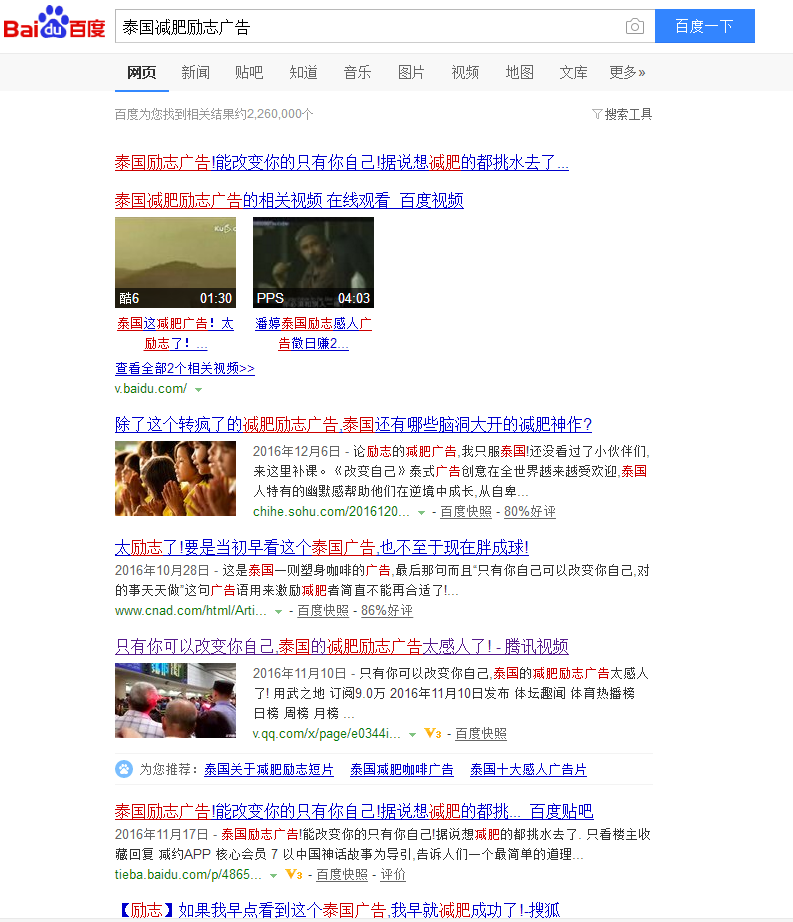Open the v.baidu.com/ URL
The height and width of the screenshot is (922, 793).
tap(151, 389)
